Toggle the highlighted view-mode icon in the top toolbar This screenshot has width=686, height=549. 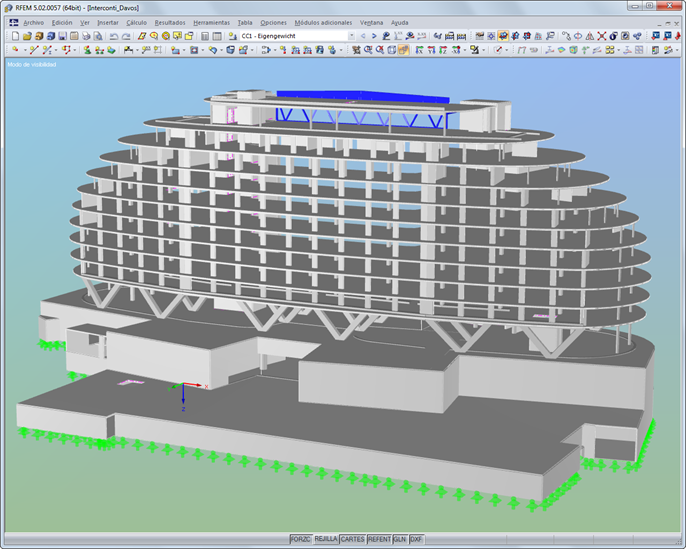(503, 36)
